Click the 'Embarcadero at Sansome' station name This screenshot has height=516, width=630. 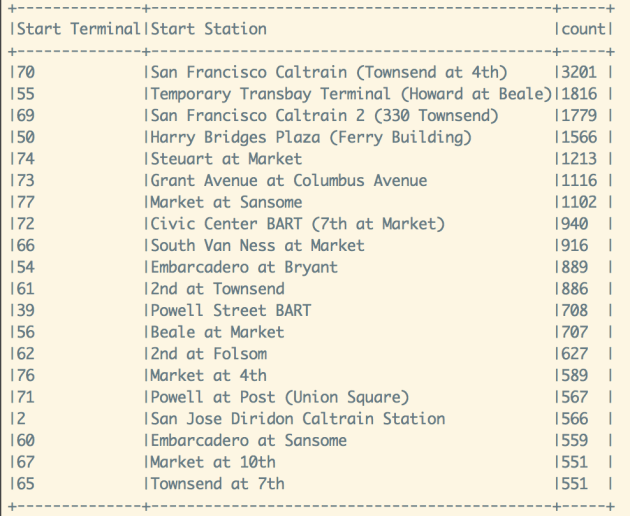[249, 441]
